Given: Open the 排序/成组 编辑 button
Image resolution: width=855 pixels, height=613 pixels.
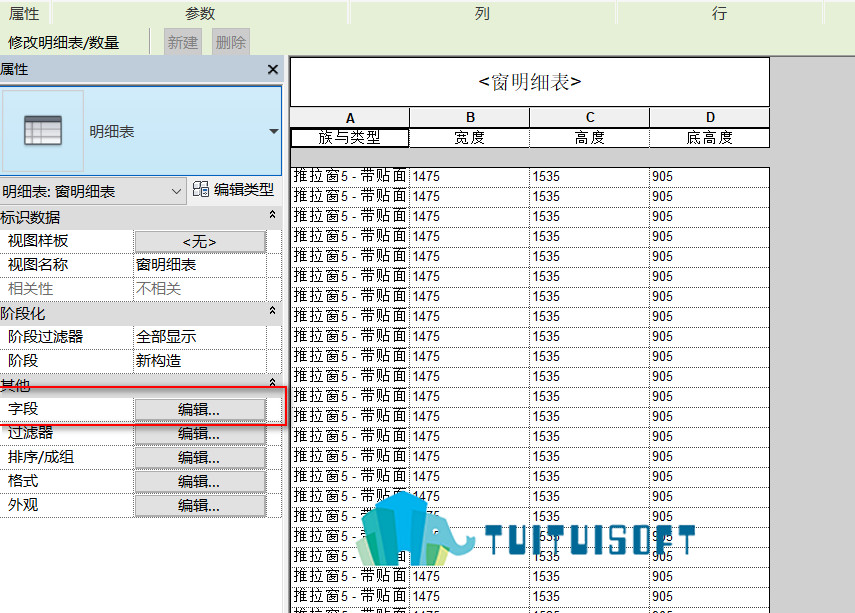Looking at the screenshot, I should coord(200,458).
